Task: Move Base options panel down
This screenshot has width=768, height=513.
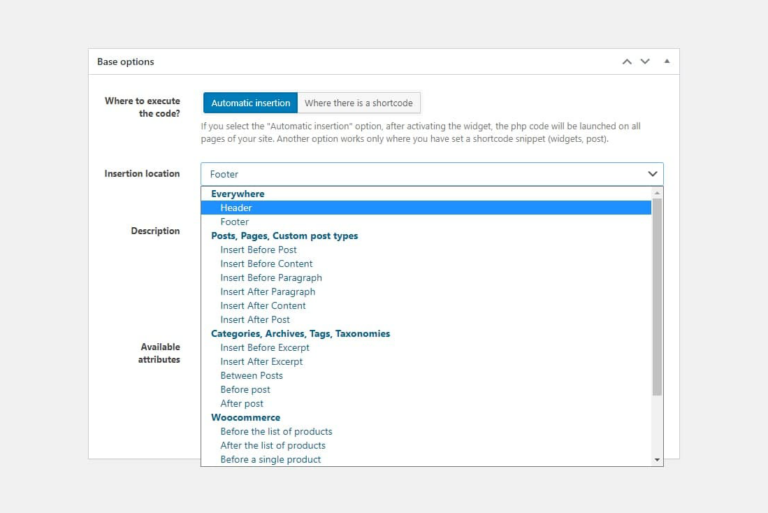Action: (645, 62)
